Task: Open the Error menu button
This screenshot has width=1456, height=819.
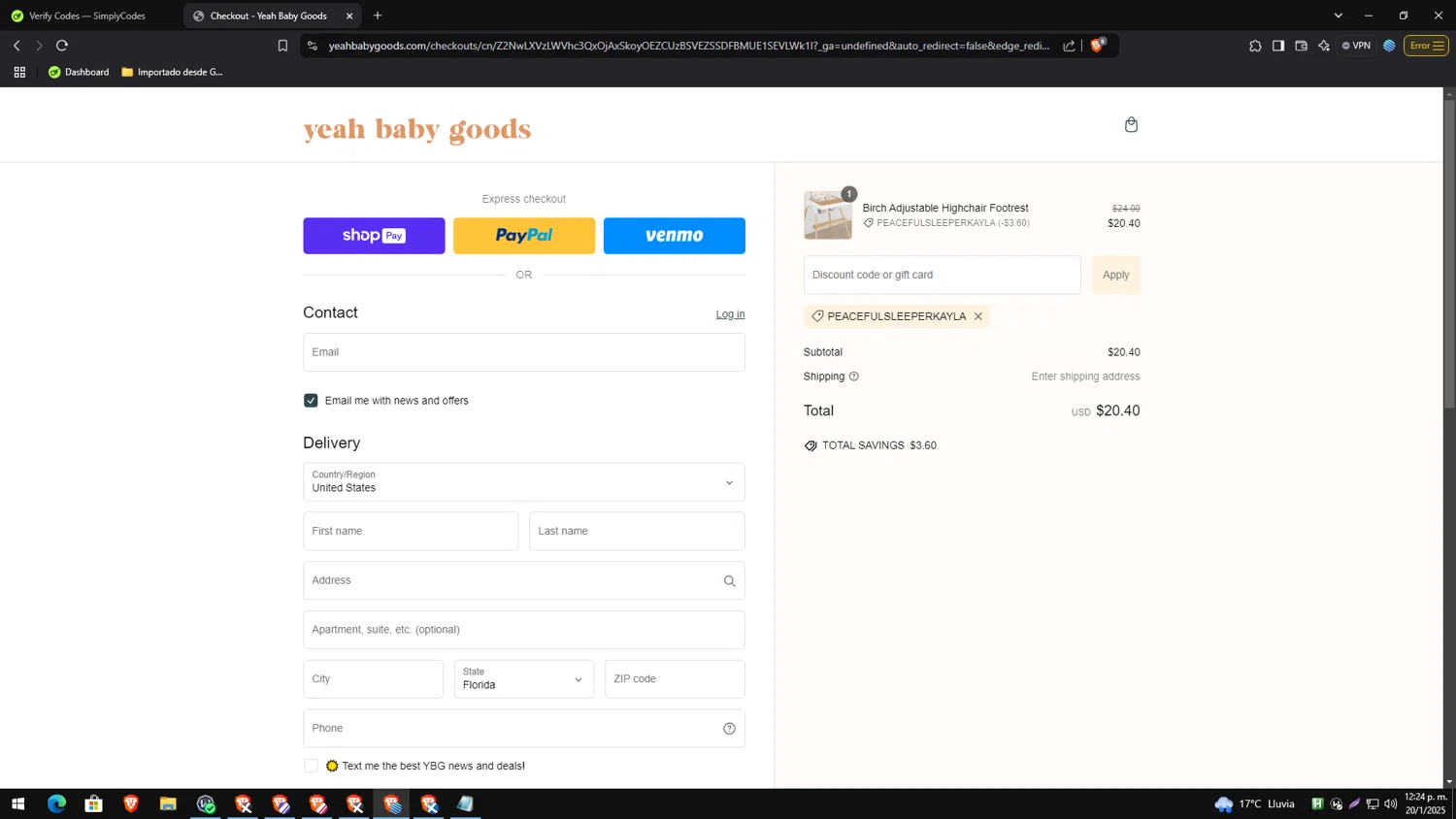Action: [x=1426, y=46]
